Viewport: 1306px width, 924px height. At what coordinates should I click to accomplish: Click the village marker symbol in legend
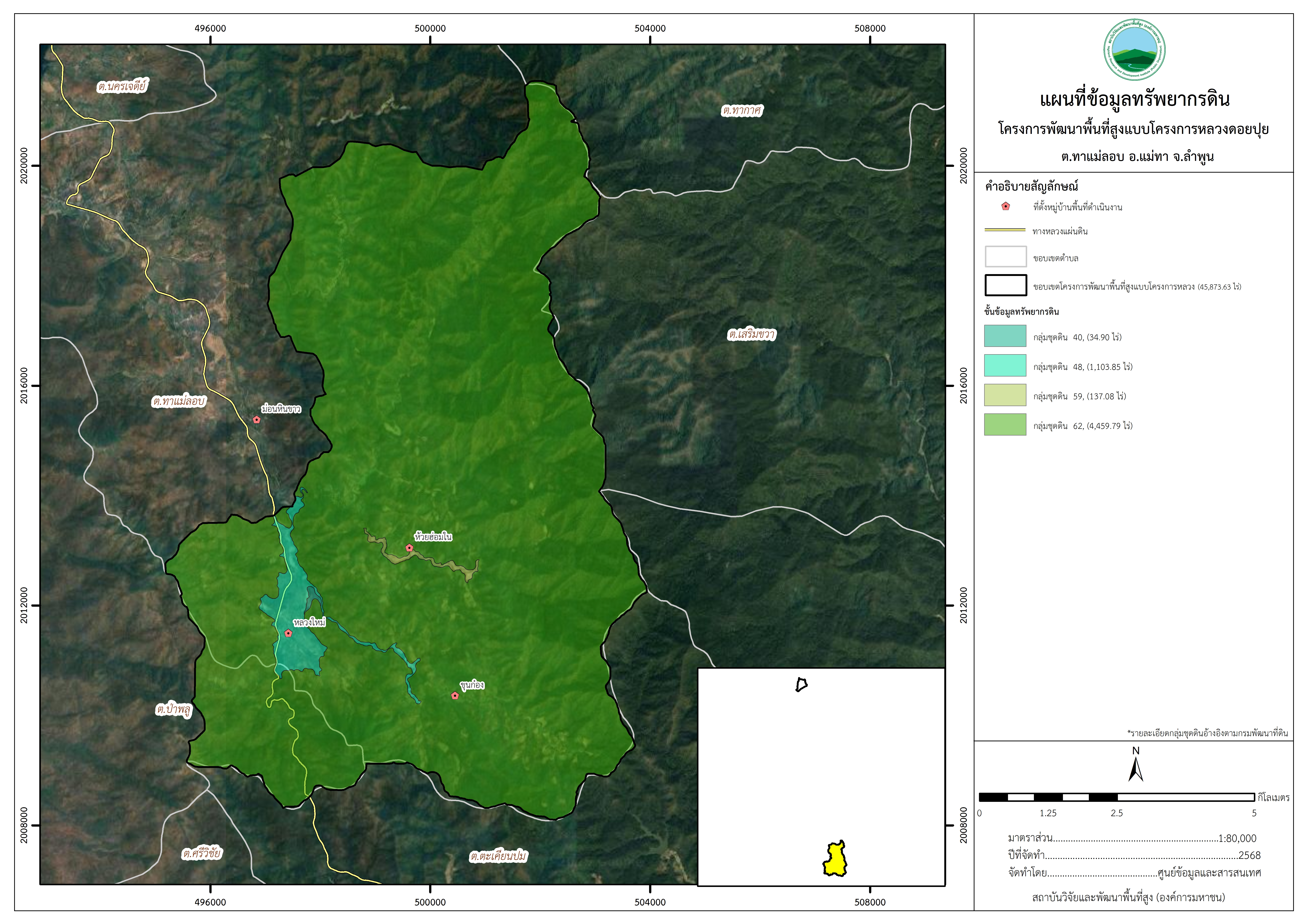[x=1006, y=207]
